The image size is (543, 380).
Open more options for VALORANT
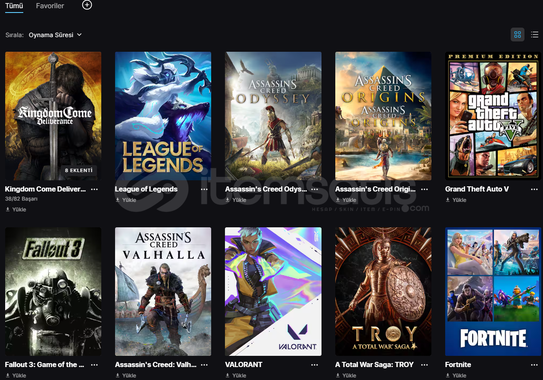point(314,365)
